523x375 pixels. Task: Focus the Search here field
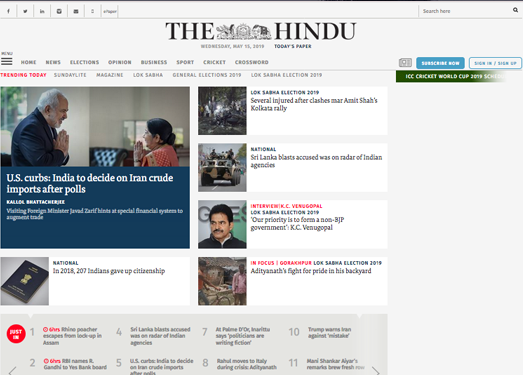(465, 11)
